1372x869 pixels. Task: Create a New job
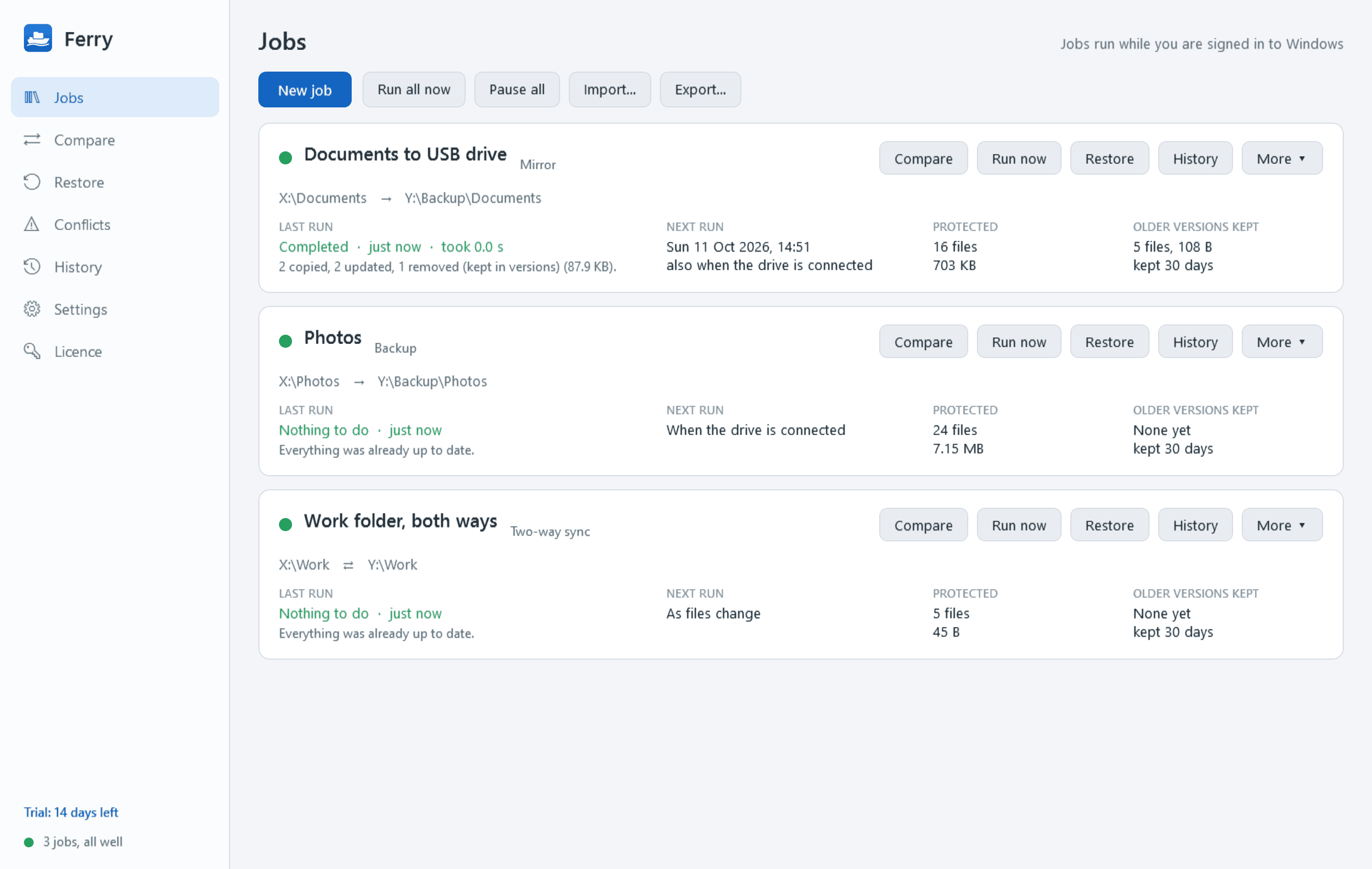[x=305, y=90]
